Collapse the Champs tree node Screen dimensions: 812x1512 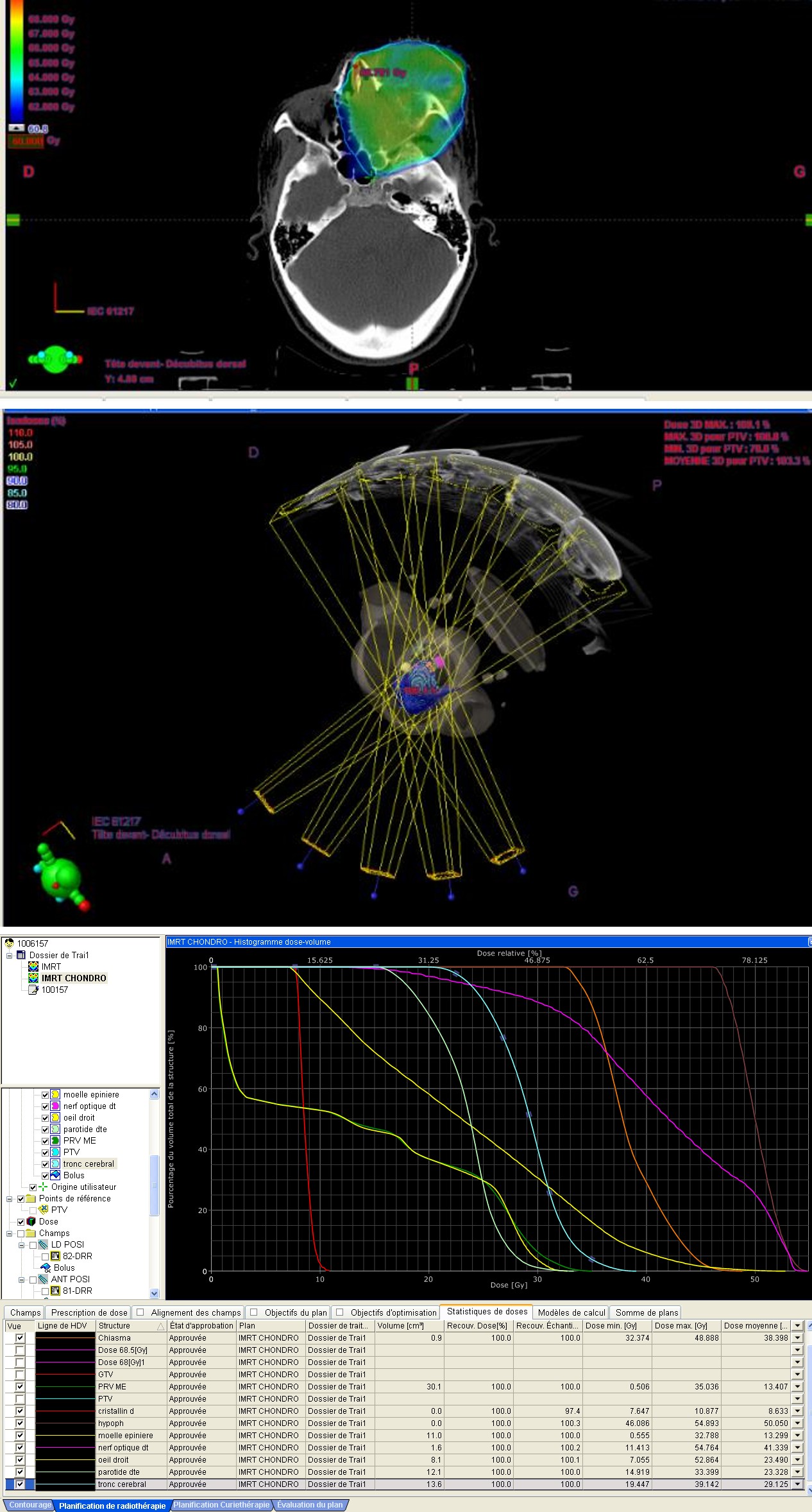coord(10,1233)
